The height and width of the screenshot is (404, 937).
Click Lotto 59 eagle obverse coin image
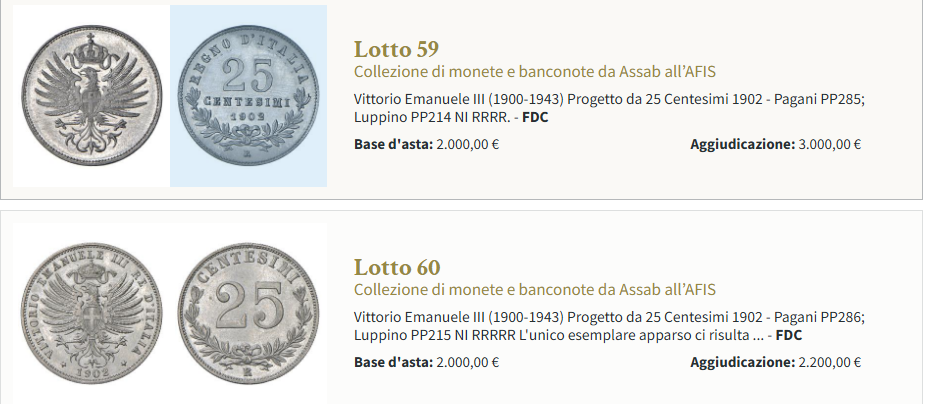click(92, 95)
